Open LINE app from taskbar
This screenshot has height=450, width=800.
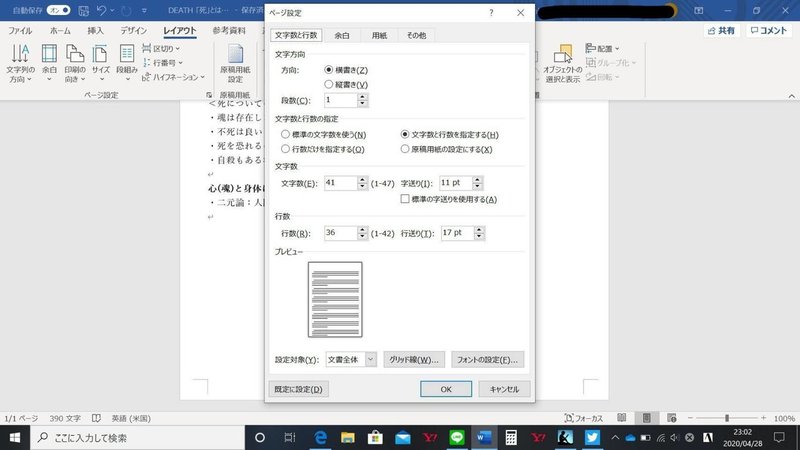click(x=457, y=437)
